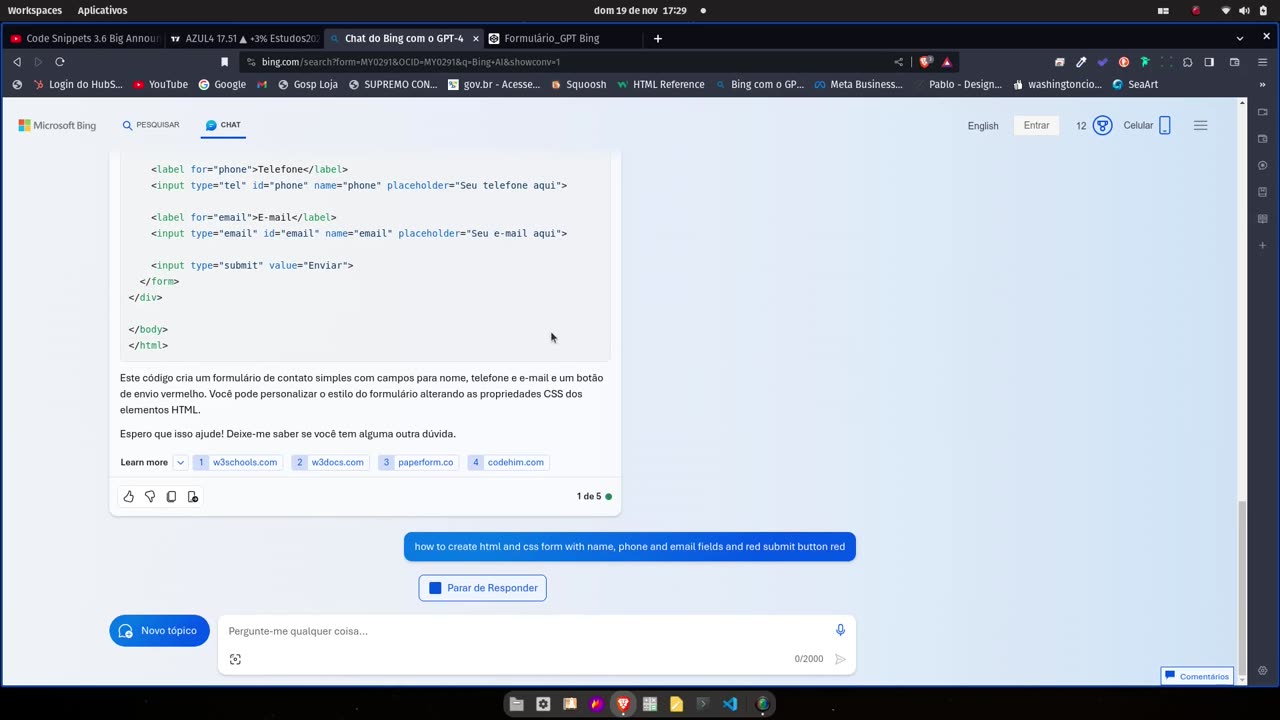This screenshot has width=1280, height=720.
Task: Click the Brave Shields lion icon
Action: [925, 62]
